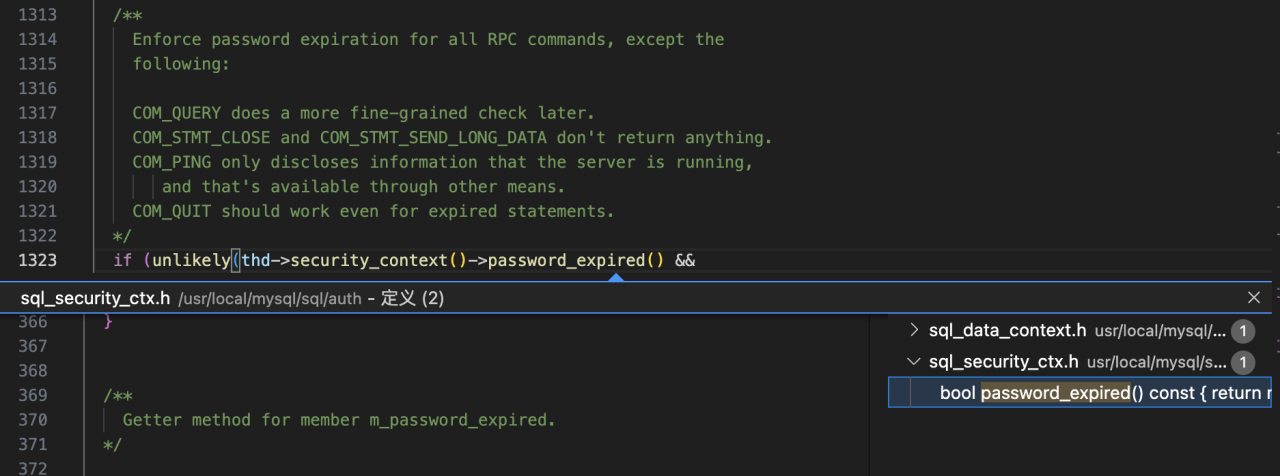The height and width of the screenshot is (476, 1280).
Task: Click the /usr/local/mysql/sql/auth path in the peek header
Action: pyautogui.click(x=270, y=298)
